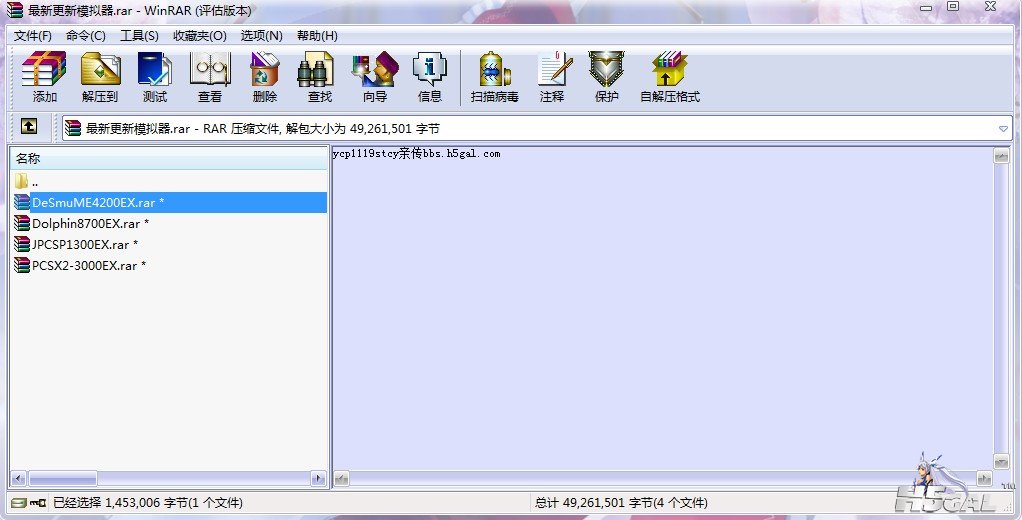Click status text 已经选择 1,453,006 字节
This screenshot has width=1022, height=520.
pyautogui.click(x=148, y=502)
